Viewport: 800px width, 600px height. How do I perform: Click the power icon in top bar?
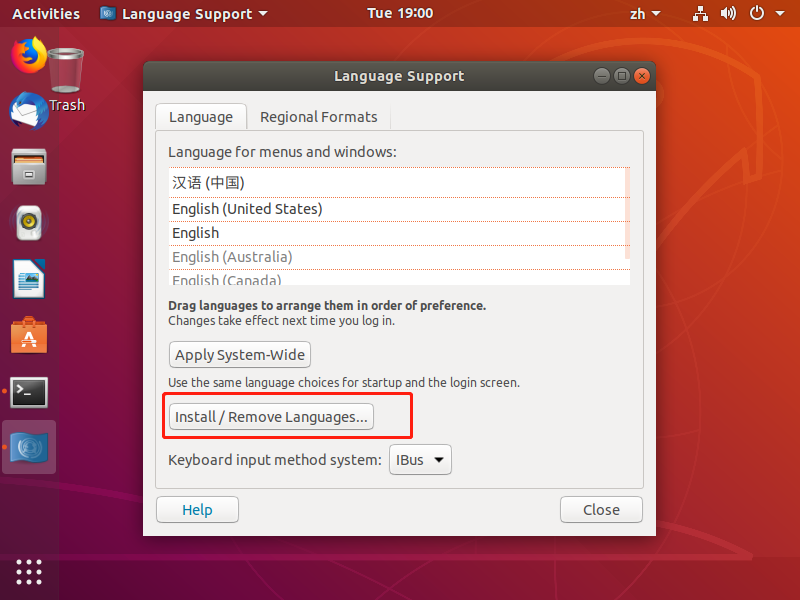click(757, 14)
